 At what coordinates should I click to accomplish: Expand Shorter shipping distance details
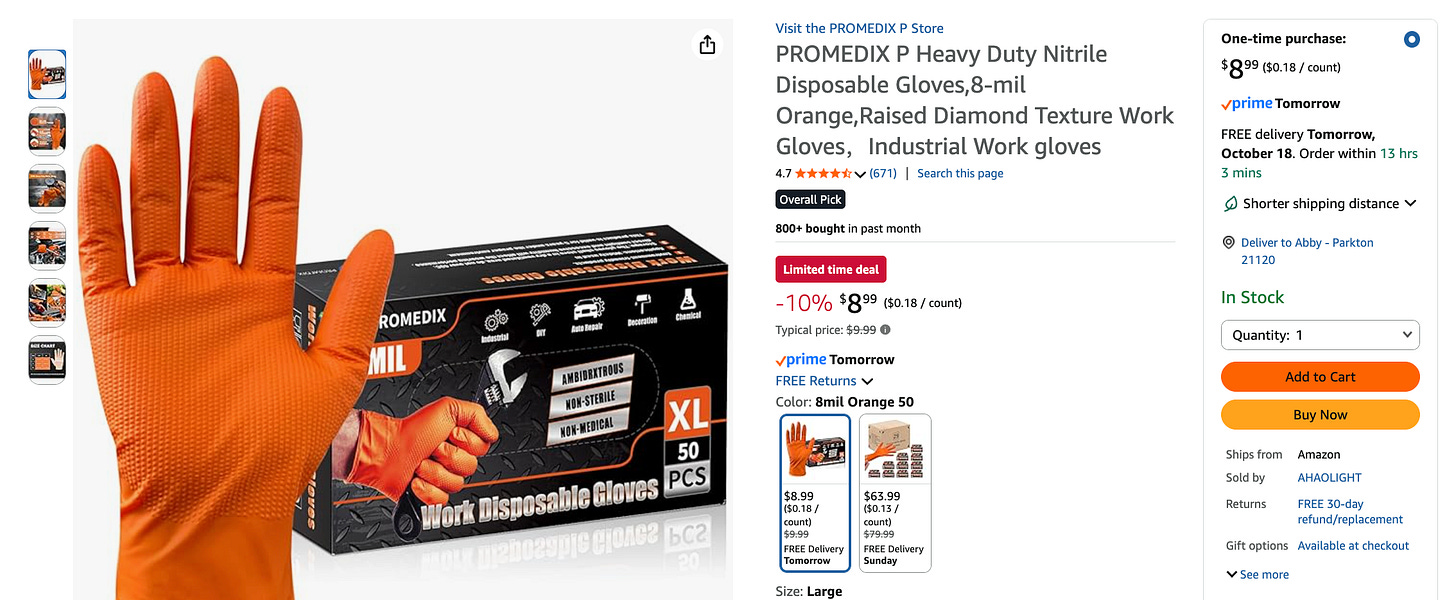tap(1410, 204)
